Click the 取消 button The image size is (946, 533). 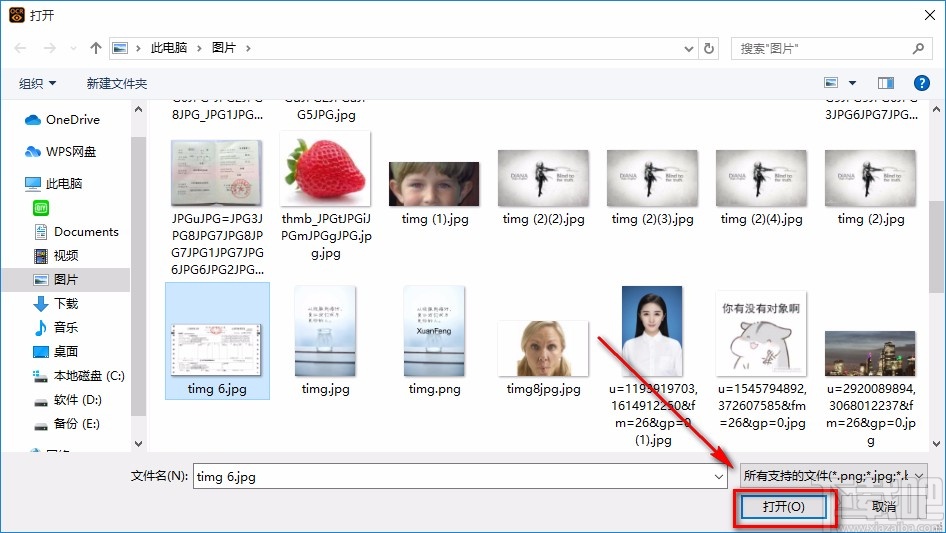(884, 506)
